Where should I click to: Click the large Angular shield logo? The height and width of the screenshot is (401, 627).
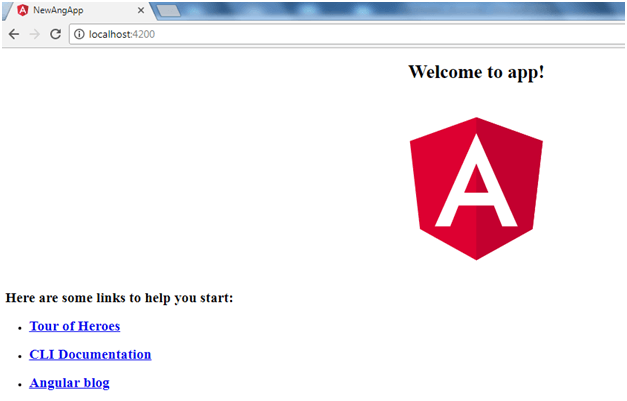click(x=476, y=188)
